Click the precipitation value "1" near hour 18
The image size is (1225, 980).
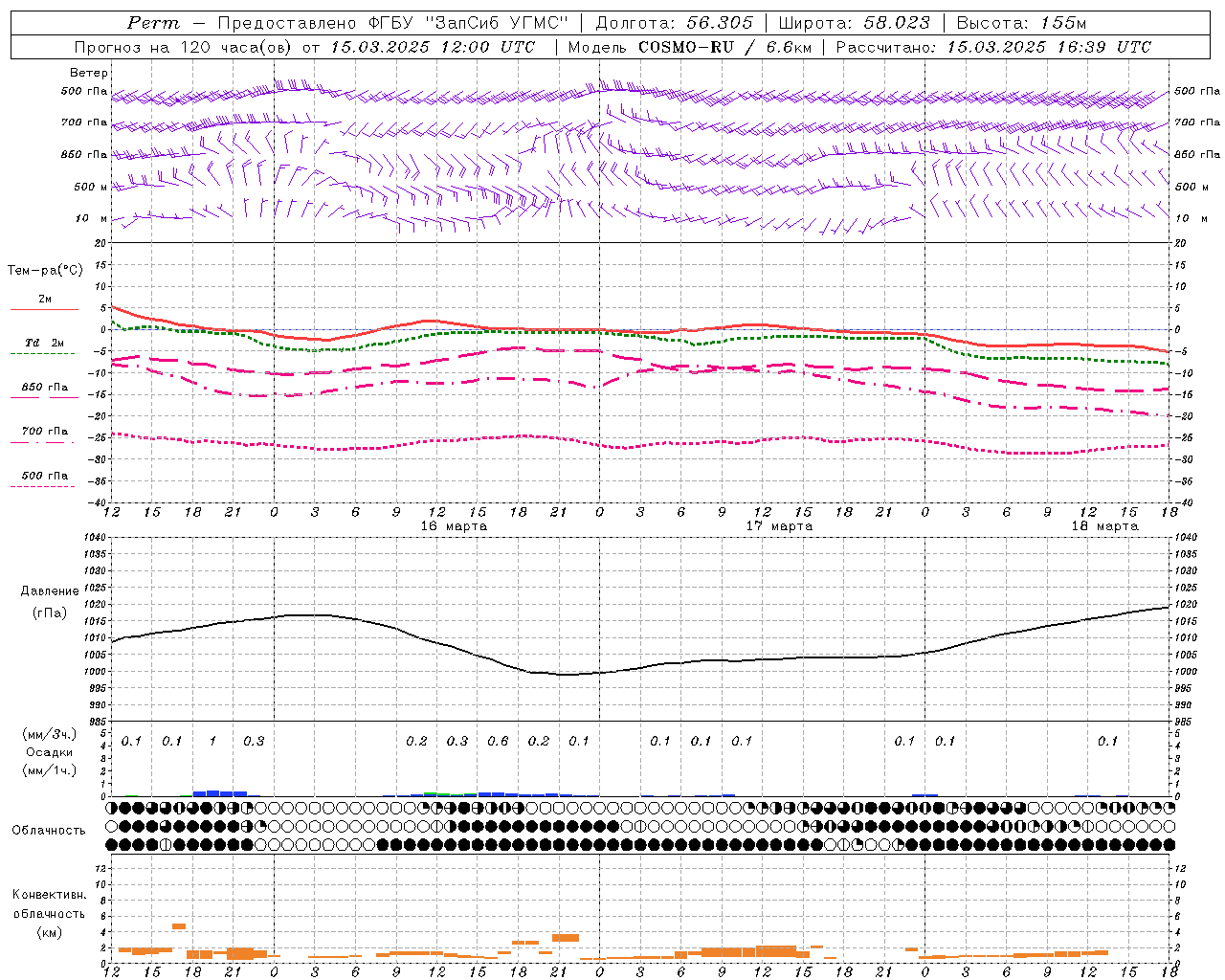click(x=212, y=742)
